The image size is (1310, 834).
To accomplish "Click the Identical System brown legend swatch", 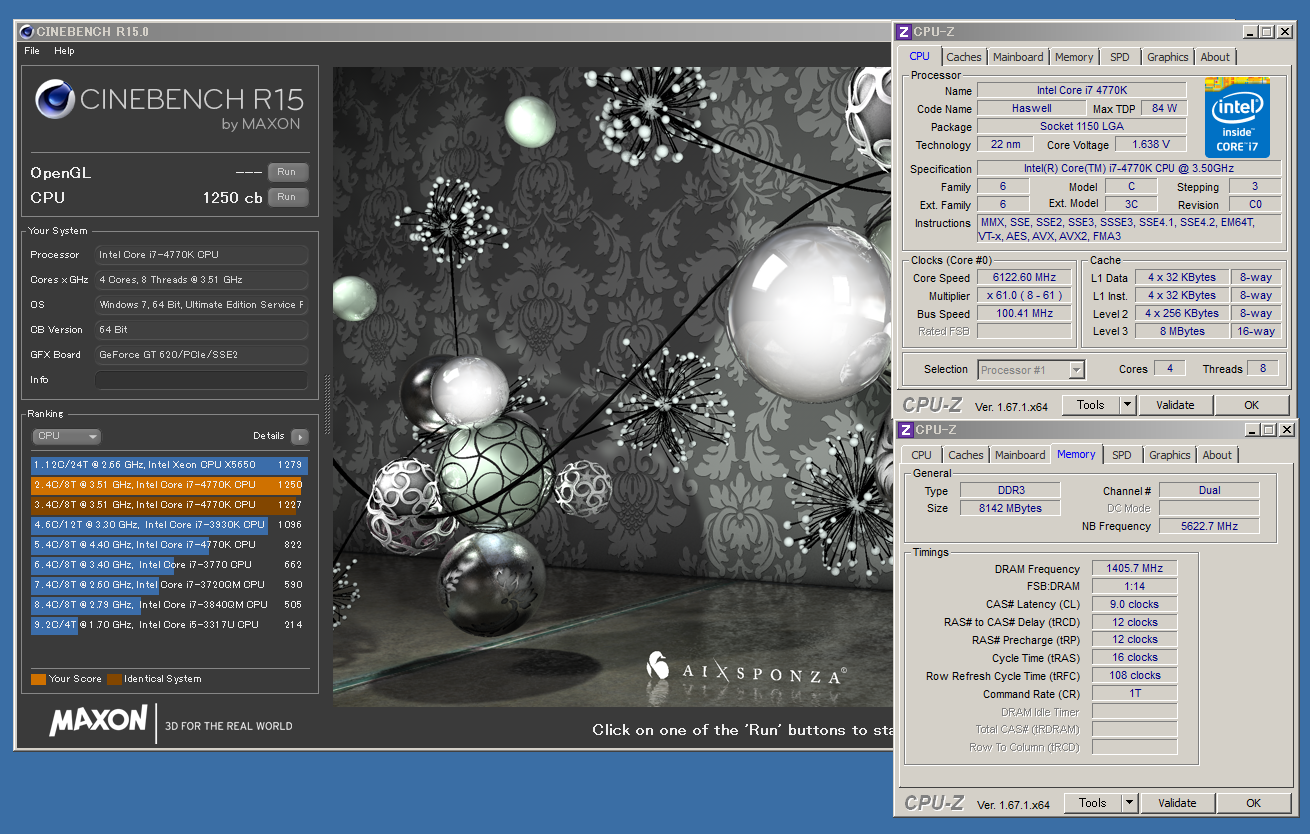I will [x=114, y=679].
